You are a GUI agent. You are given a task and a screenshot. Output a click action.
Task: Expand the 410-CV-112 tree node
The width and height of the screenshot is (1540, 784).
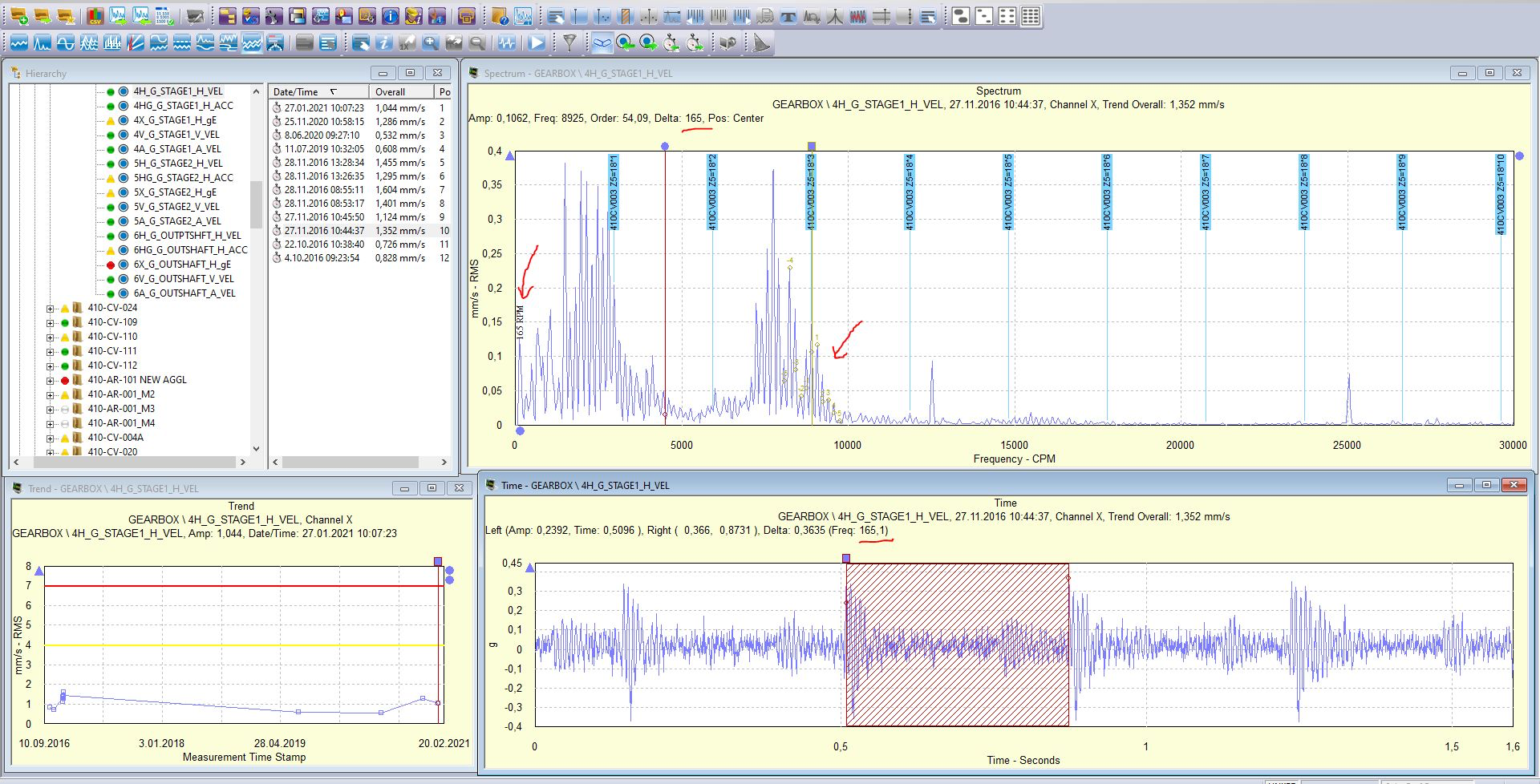(50, 366)
